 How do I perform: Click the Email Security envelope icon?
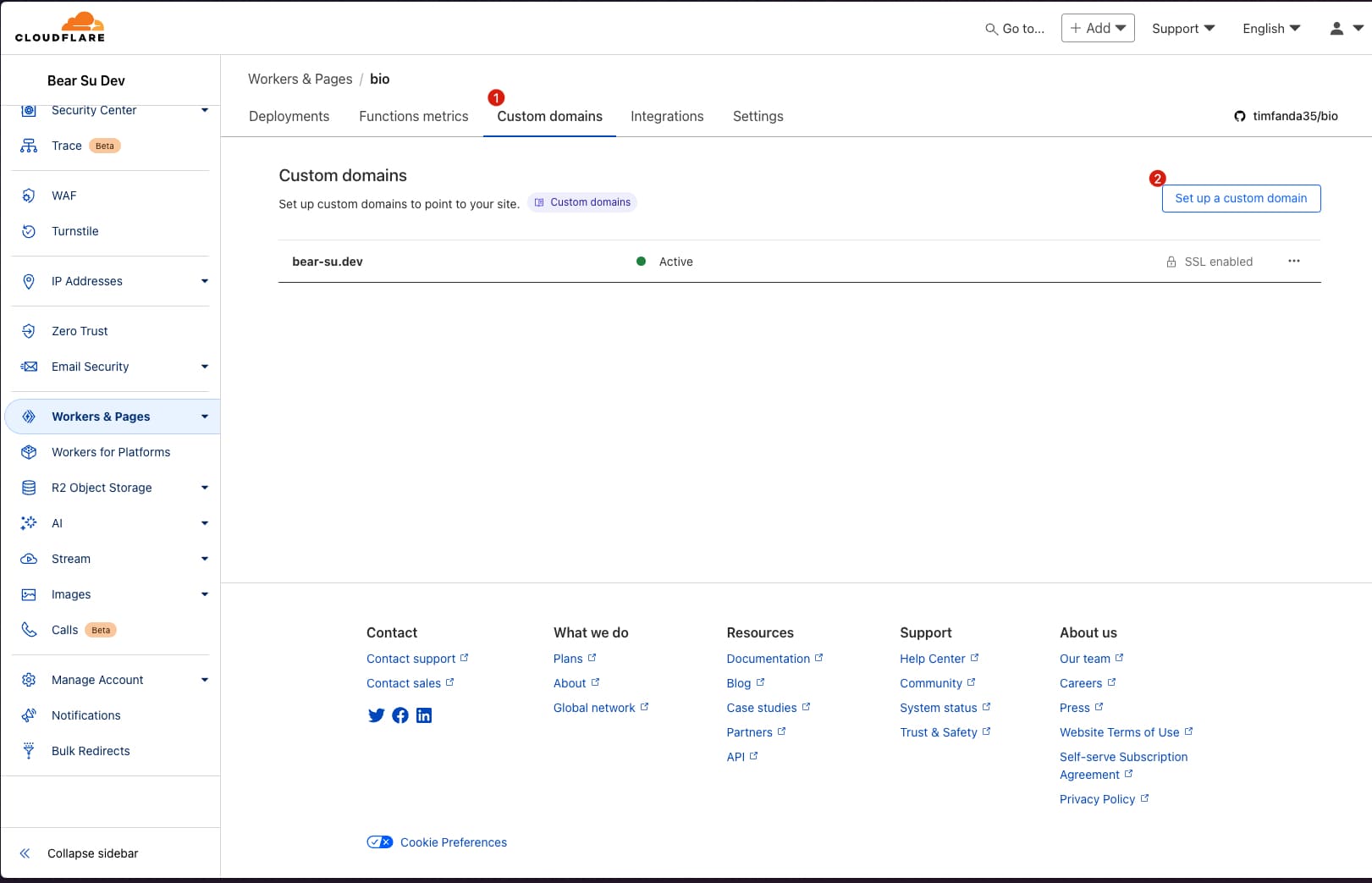(29, 367)
